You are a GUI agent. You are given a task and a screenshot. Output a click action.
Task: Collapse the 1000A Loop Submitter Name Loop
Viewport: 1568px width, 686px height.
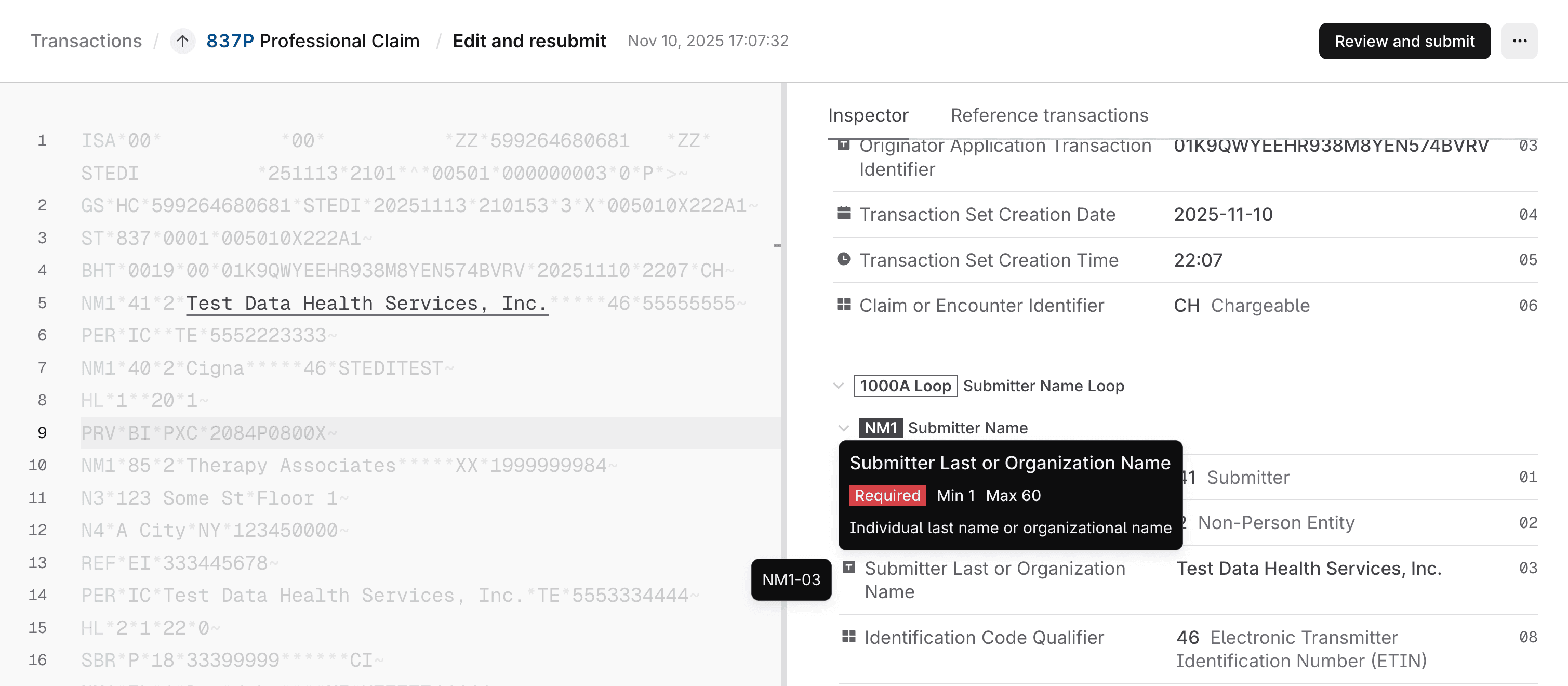(839, 386)
